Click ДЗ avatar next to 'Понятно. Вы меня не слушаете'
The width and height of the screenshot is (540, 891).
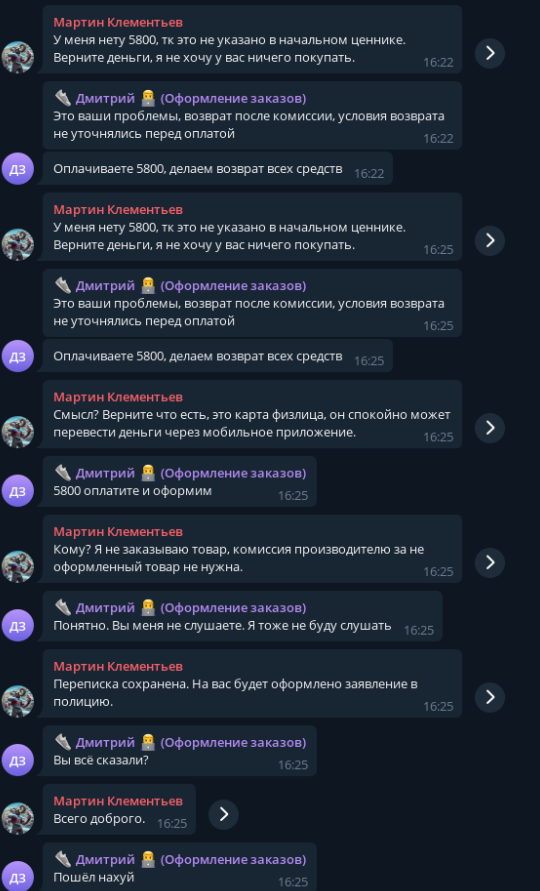(18, 626)
